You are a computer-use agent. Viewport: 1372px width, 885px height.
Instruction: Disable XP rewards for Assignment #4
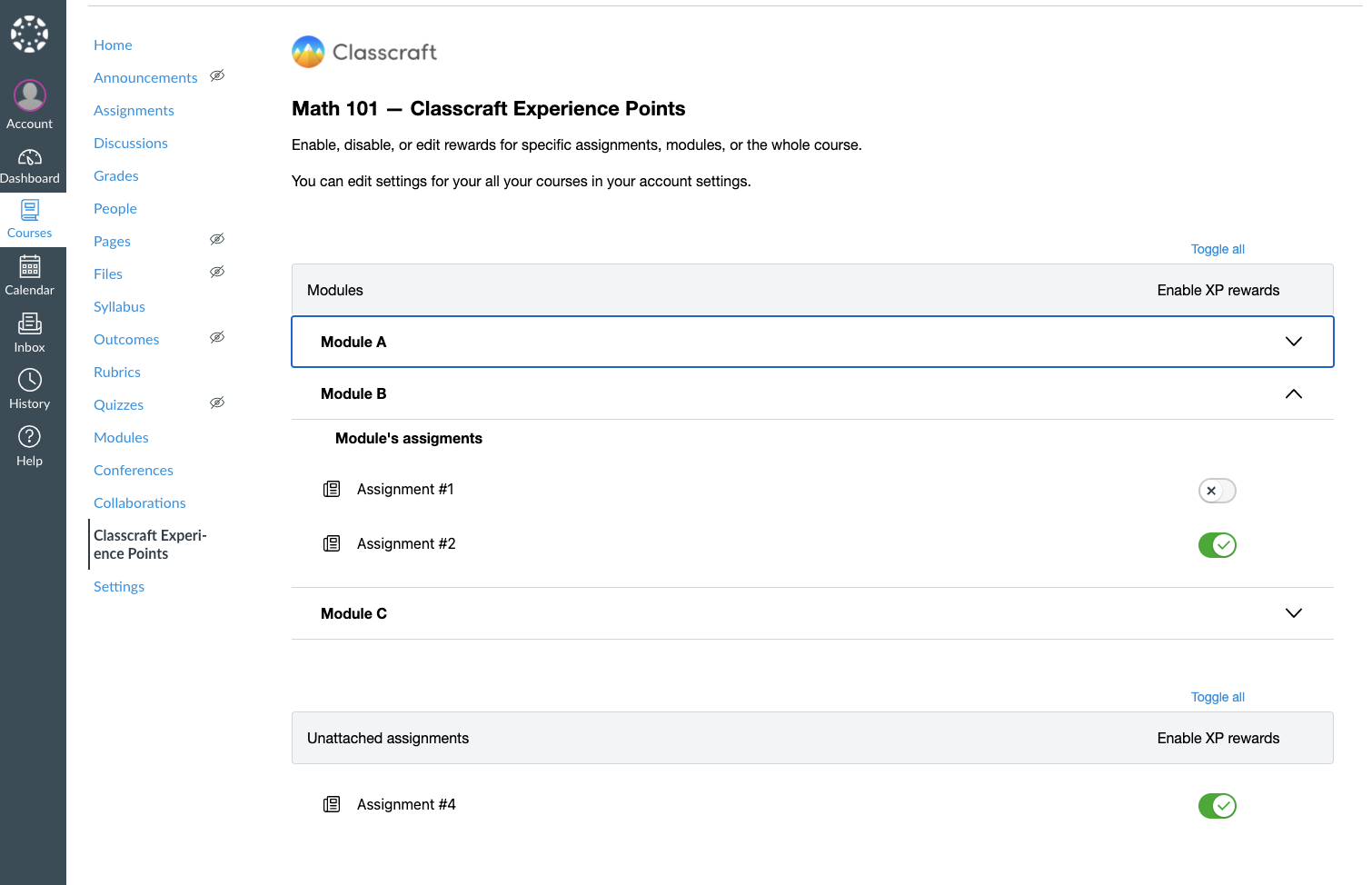pos(1218,806)
